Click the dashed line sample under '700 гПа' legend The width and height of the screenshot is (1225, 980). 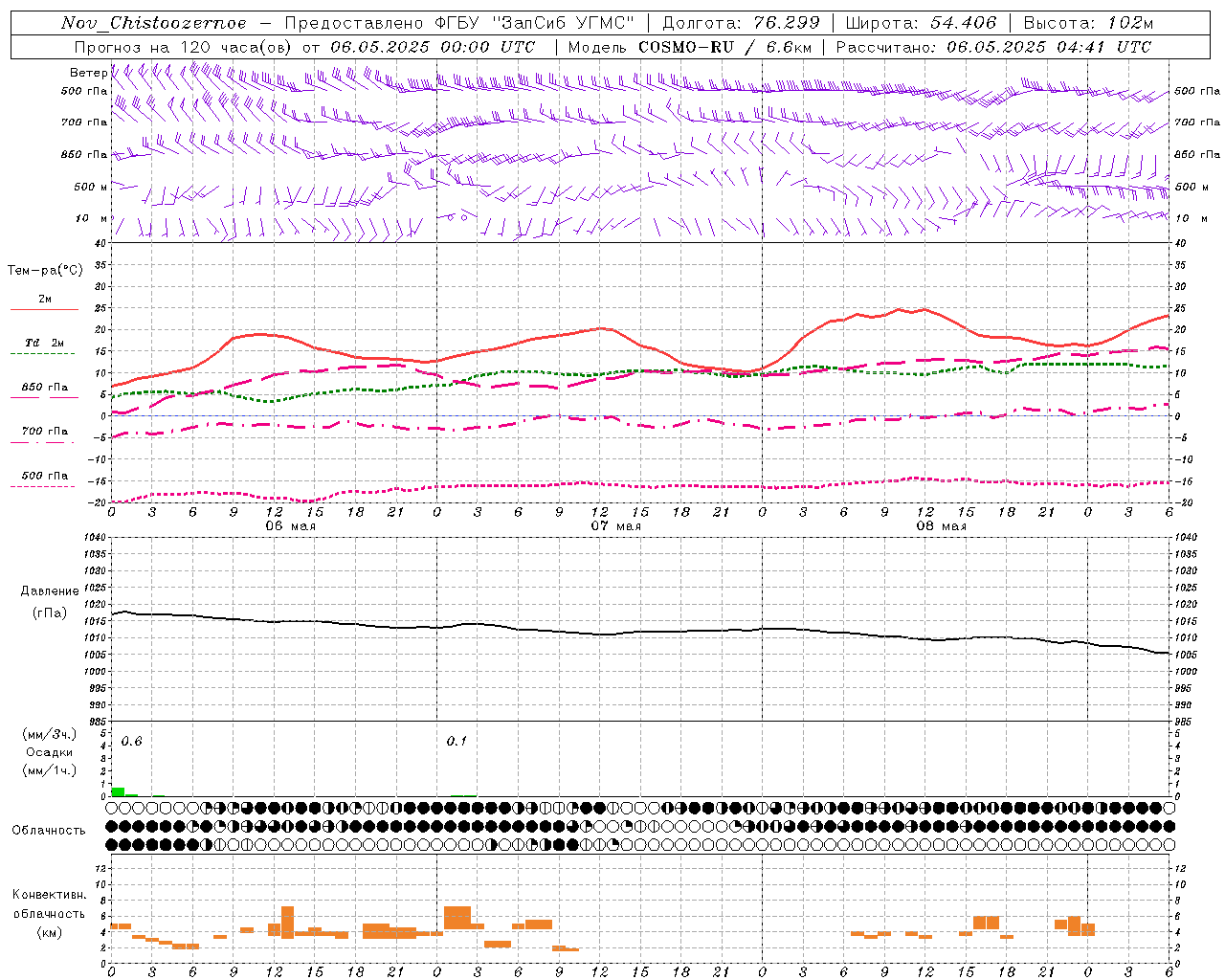point(44,443)
